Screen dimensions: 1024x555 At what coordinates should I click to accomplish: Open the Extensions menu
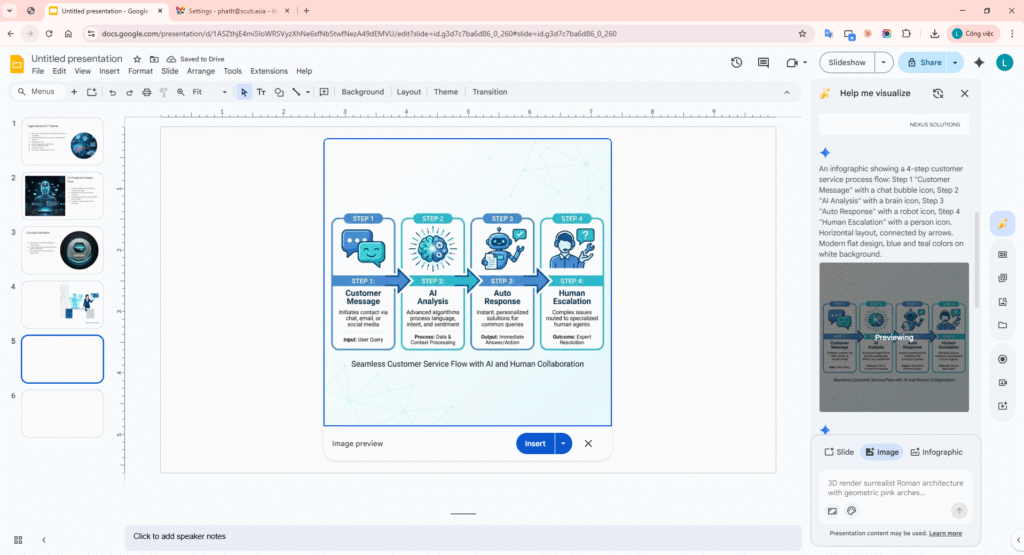tap(268, 71)
